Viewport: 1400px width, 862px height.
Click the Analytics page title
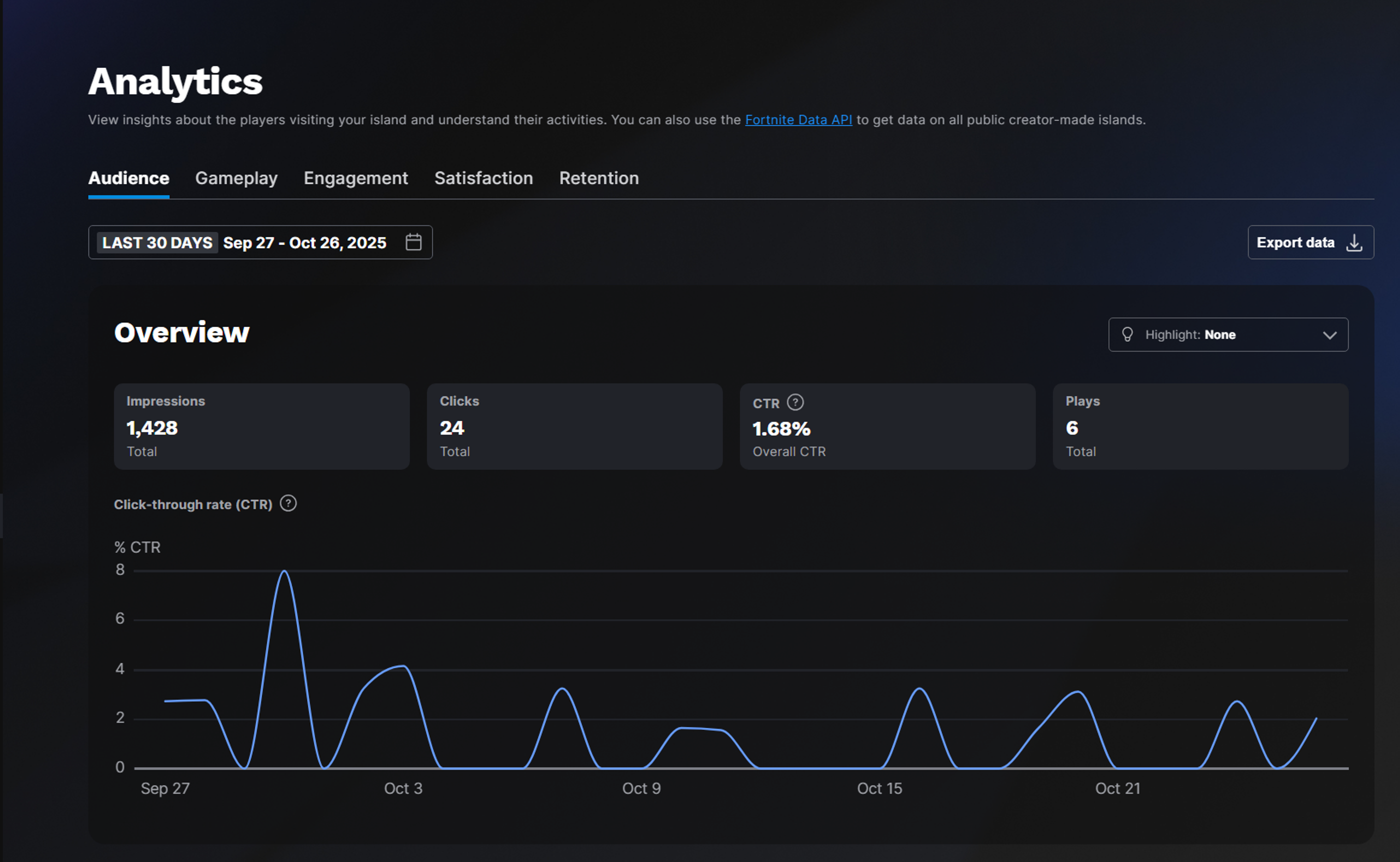pyautogui.click(x=175, y=81)
